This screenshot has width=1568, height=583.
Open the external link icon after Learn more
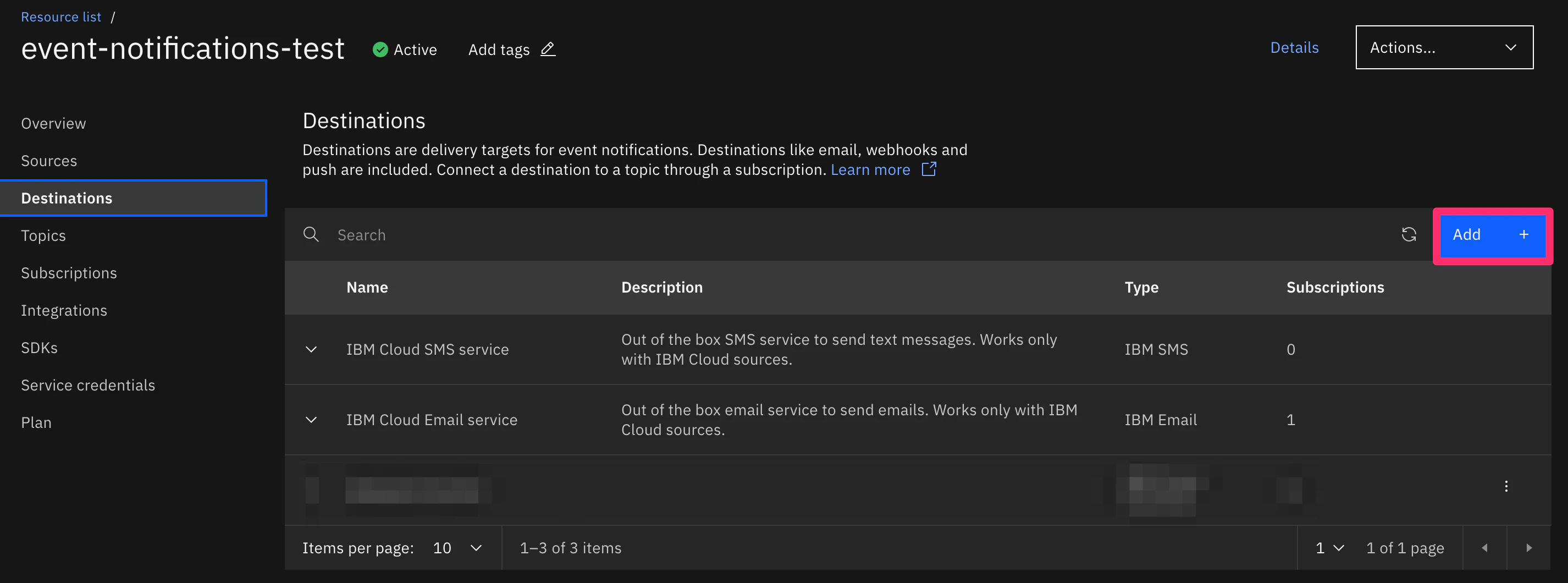929,169
